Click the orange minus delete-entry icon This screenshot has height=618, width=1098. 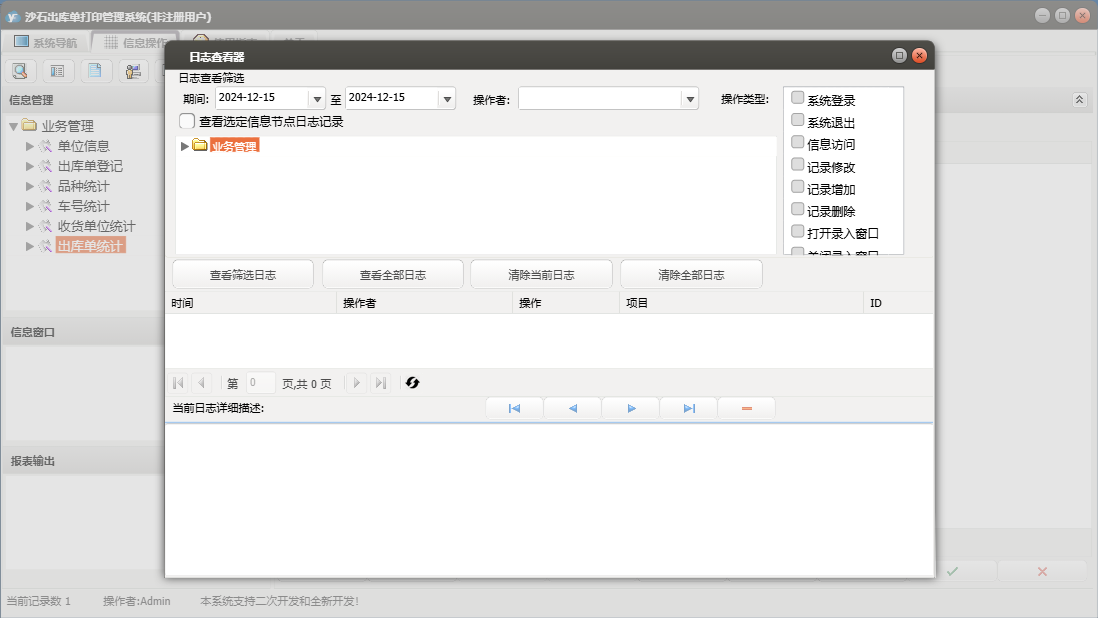pyautogui.click(x=746, y=408)
